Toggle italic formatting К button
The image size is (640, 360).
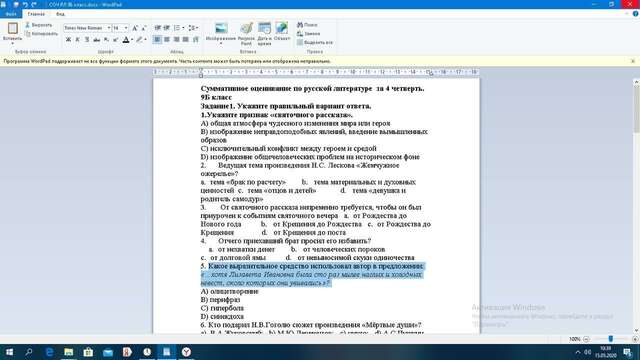(x=78, y=40)
